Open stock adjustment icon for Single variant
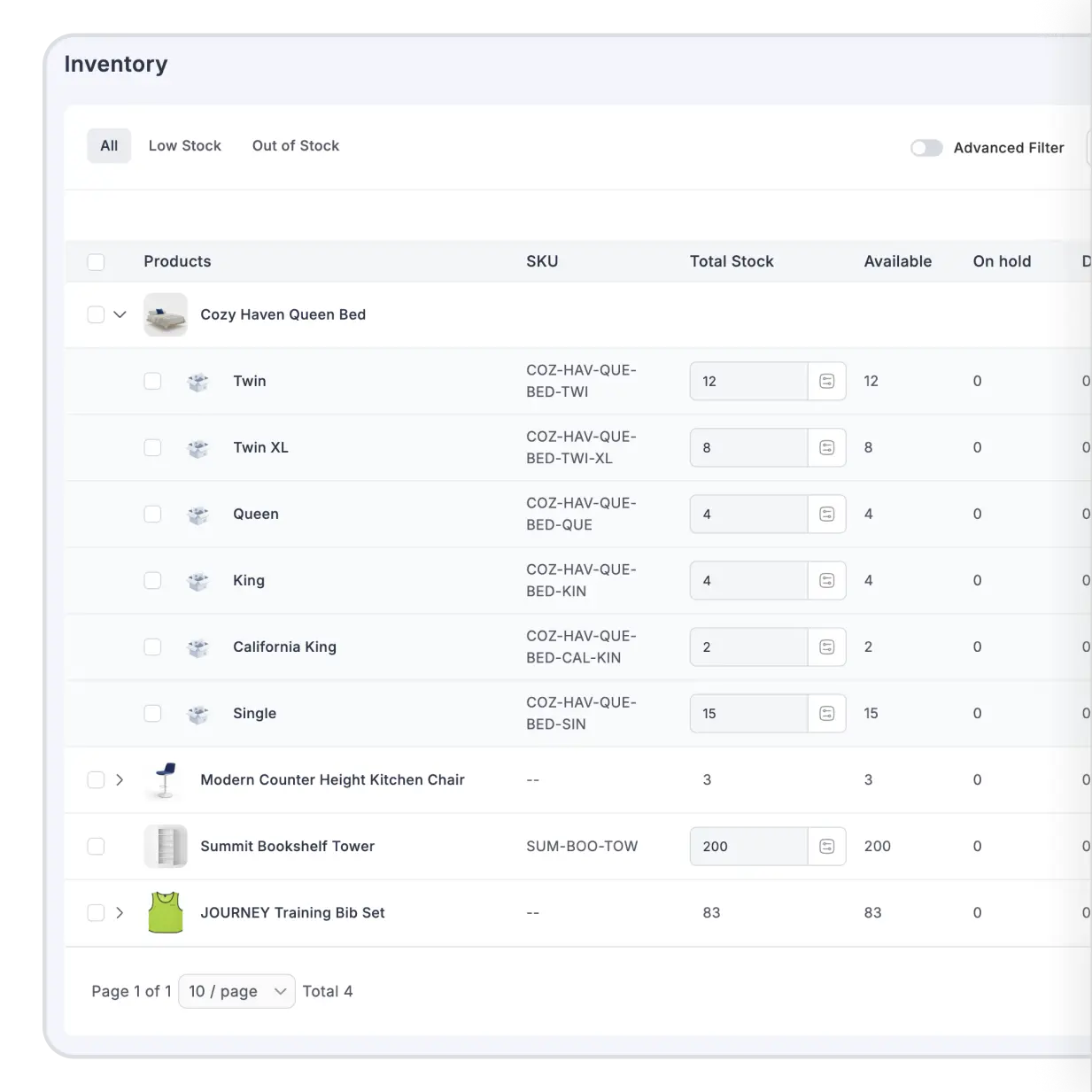This screenshot has width=1092, height=1092. (827, 713)
